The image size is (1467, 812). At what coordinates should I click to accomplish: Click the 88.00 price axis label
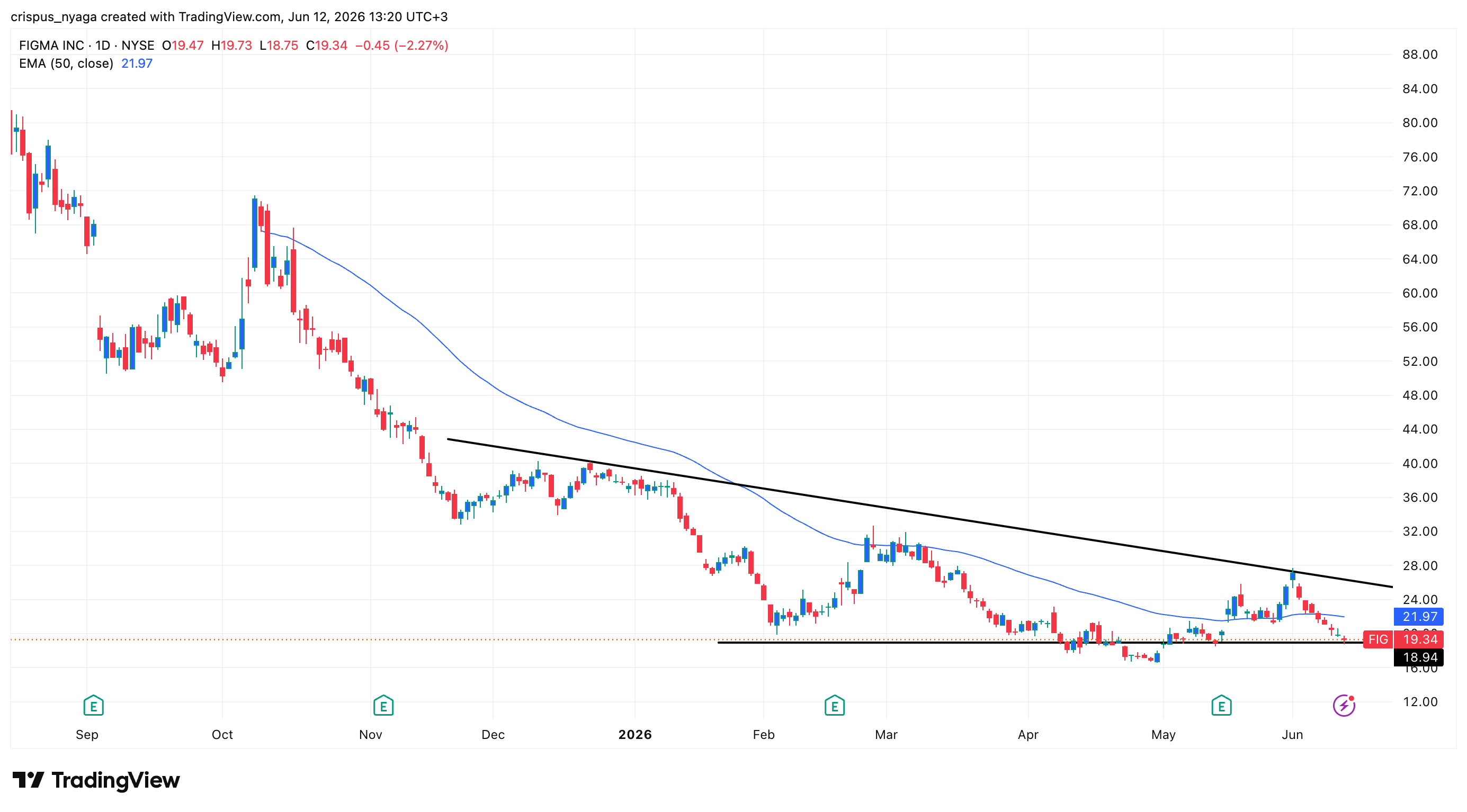tap(1420, 55)
